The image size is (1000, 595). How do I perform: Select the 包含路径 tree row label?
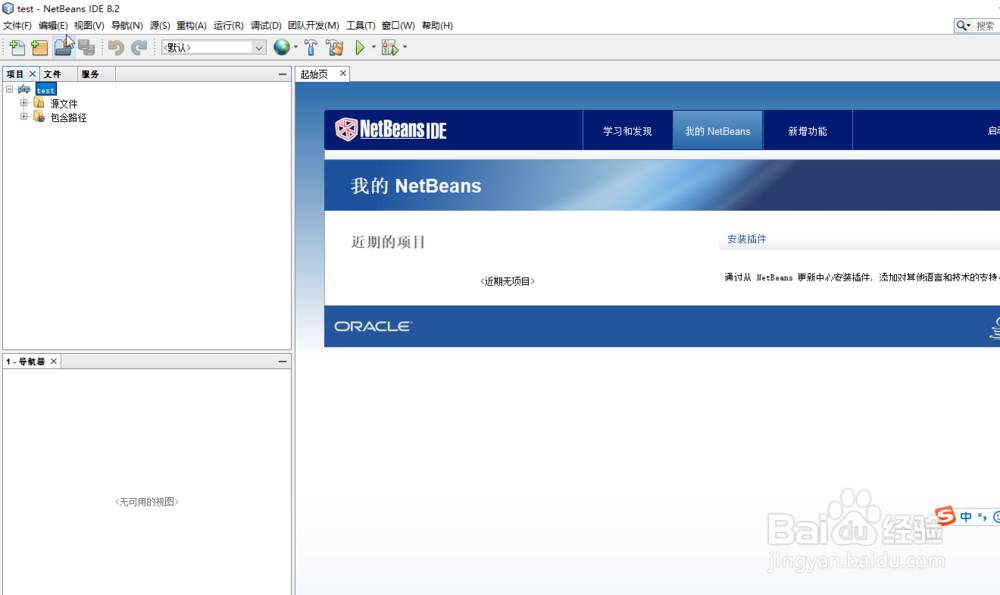68,117
